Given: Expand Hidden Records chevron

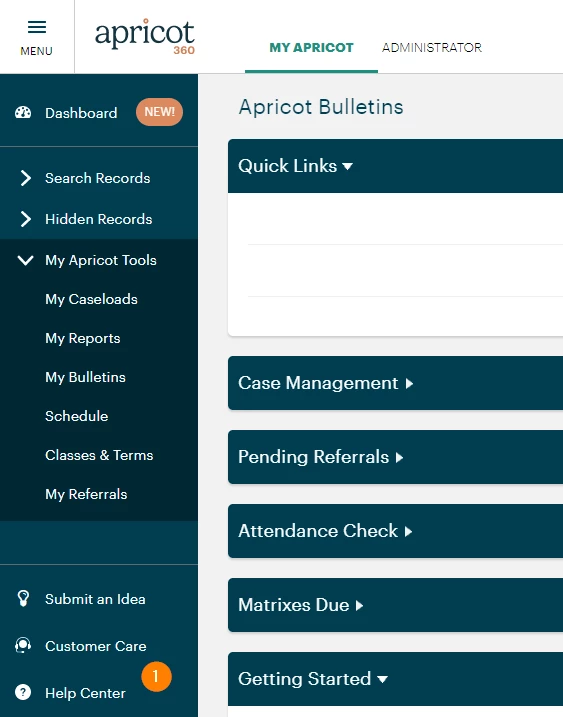Looking at the screenshot, I should coord(26,219).
